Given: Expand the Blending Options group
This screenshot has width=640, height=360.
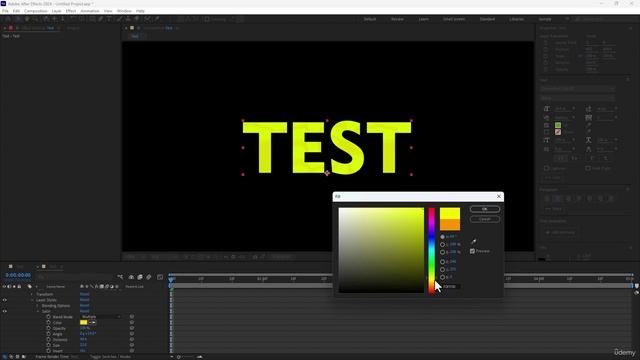Looking at the screenshot, I should tap(38, 306).
